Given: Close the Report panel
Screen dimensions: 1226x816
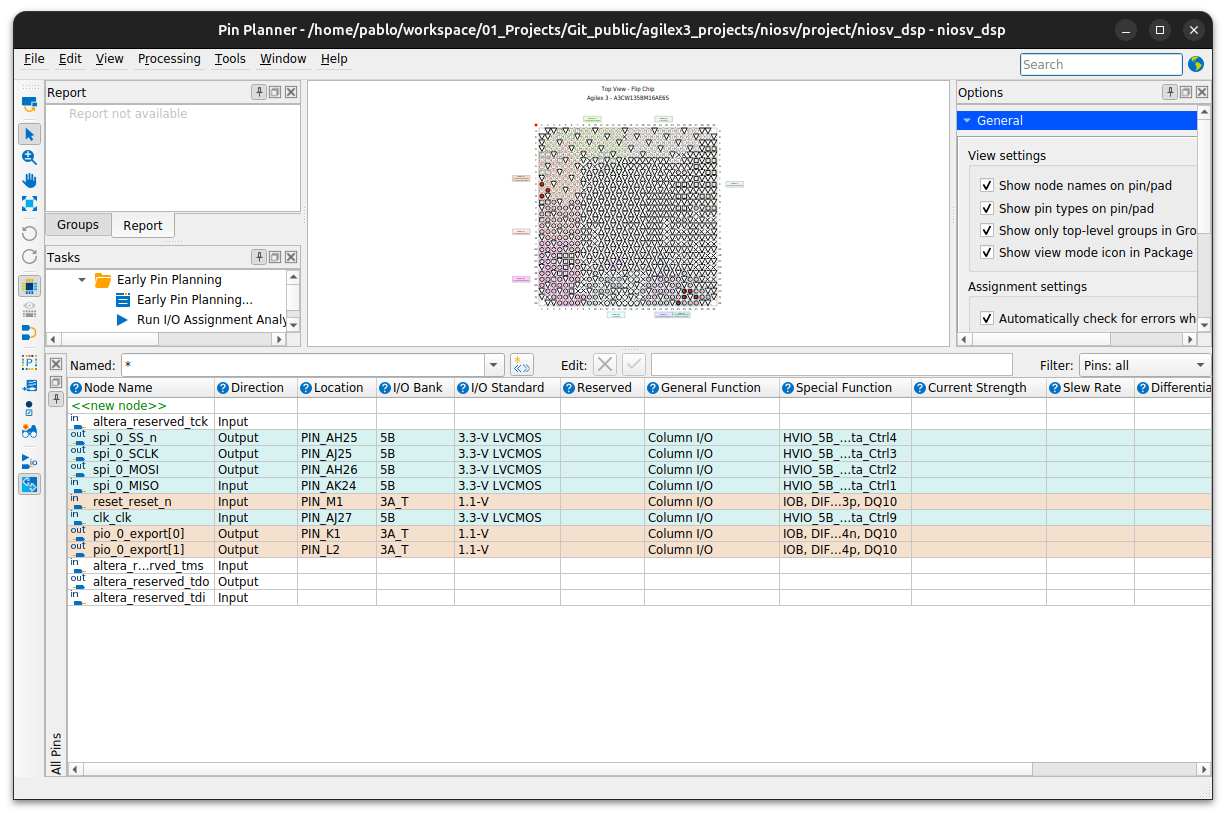Looking at the screenshot, I should [291, 92].
